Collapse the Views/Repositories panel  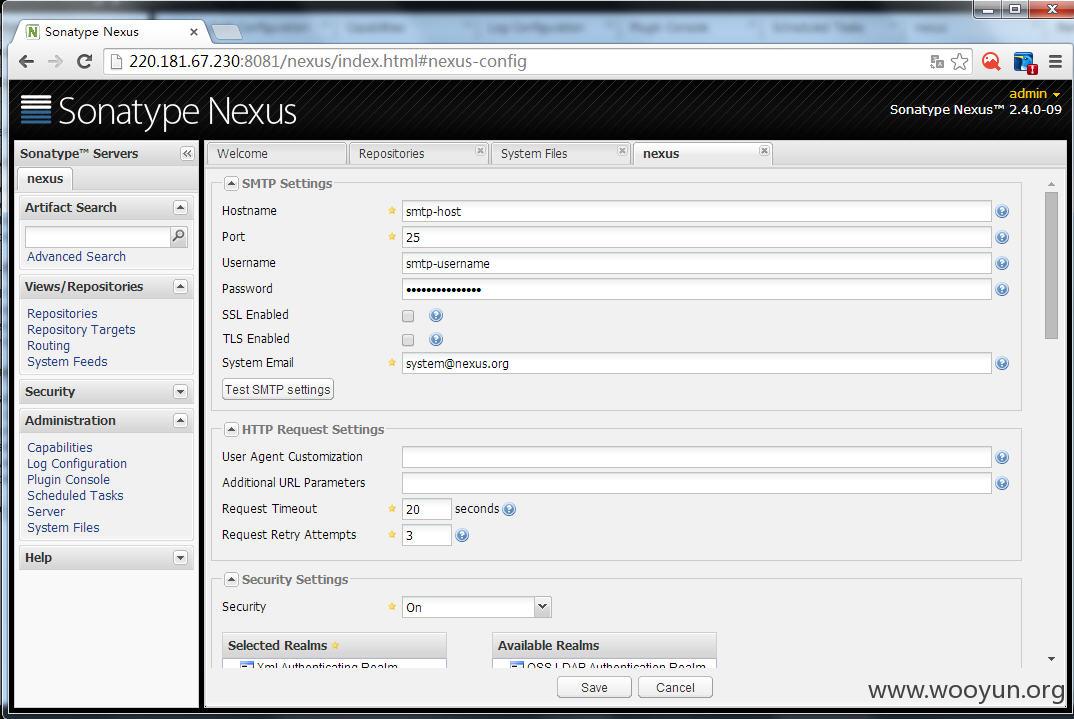pyautogui.click(x=180, y=286)
